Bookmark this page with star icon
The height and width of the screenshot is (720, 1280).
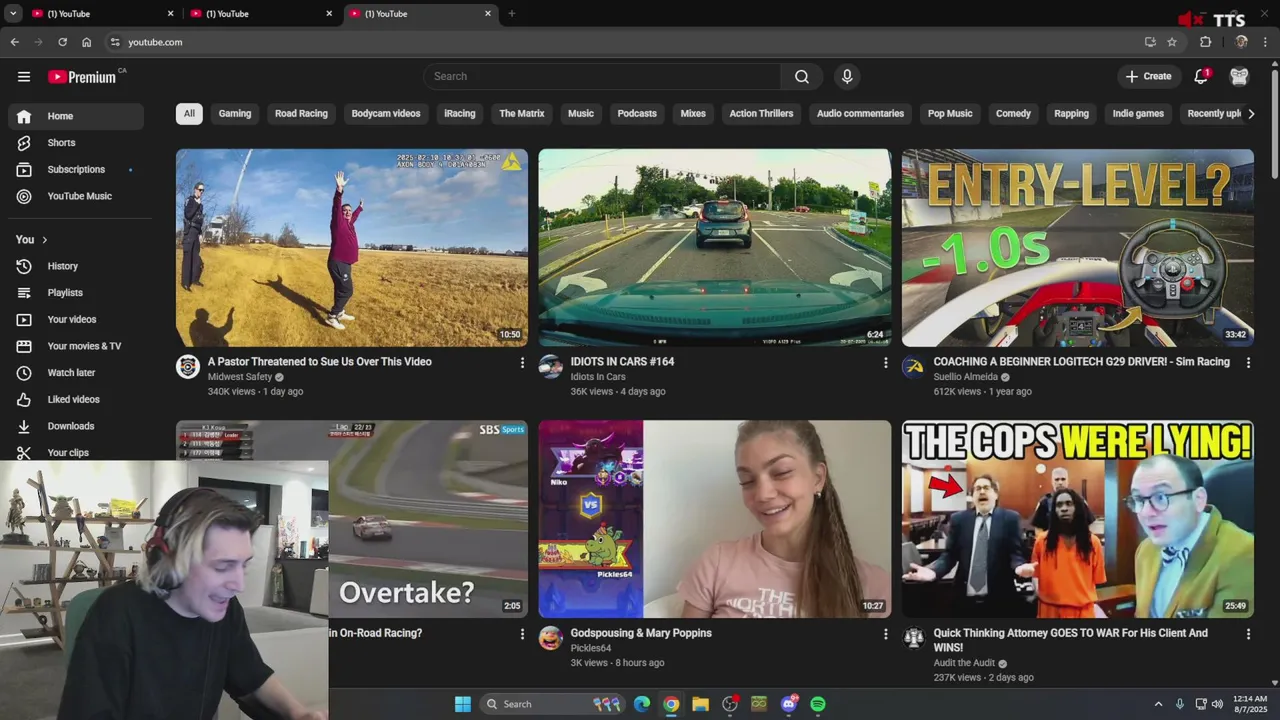point(1172,42)
